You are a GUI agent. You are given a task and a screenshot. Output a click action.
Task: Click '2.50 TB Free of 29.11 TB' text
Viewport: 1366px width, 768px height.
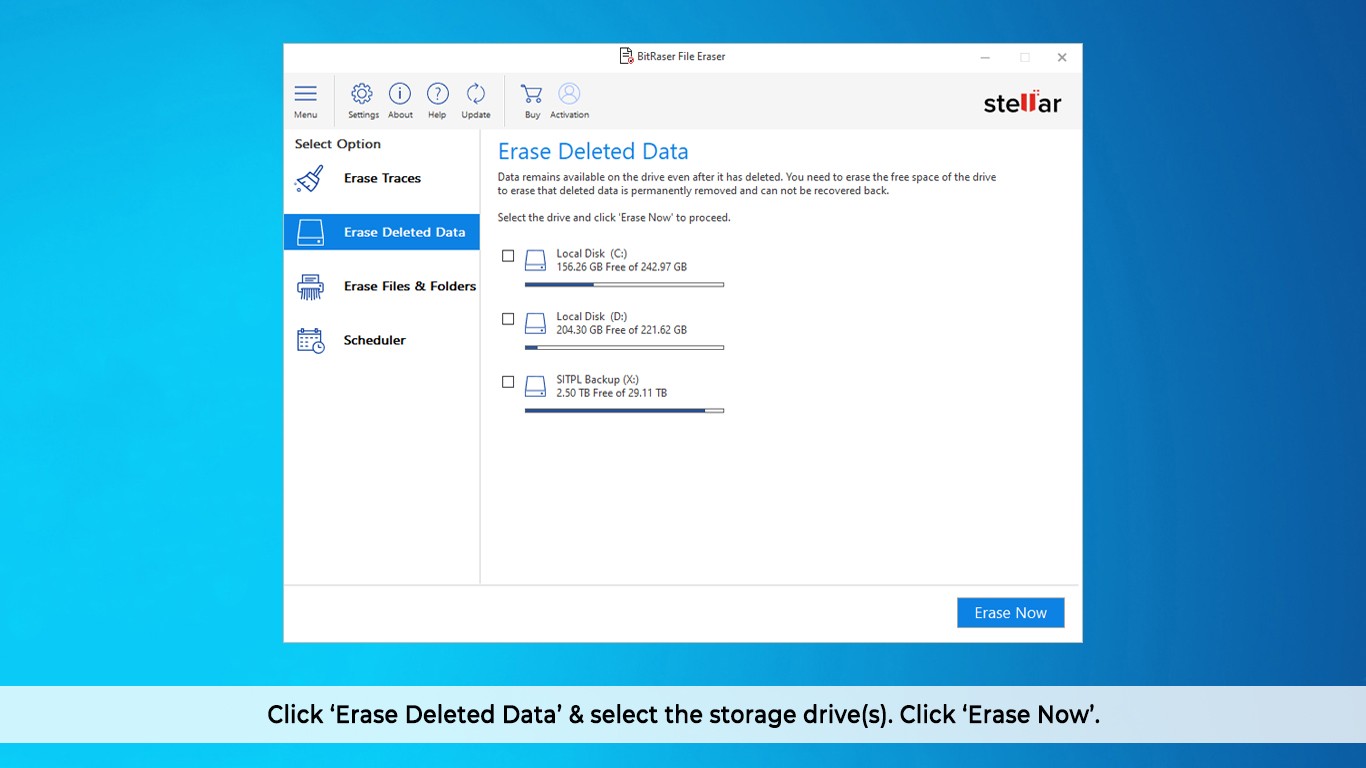612,393
